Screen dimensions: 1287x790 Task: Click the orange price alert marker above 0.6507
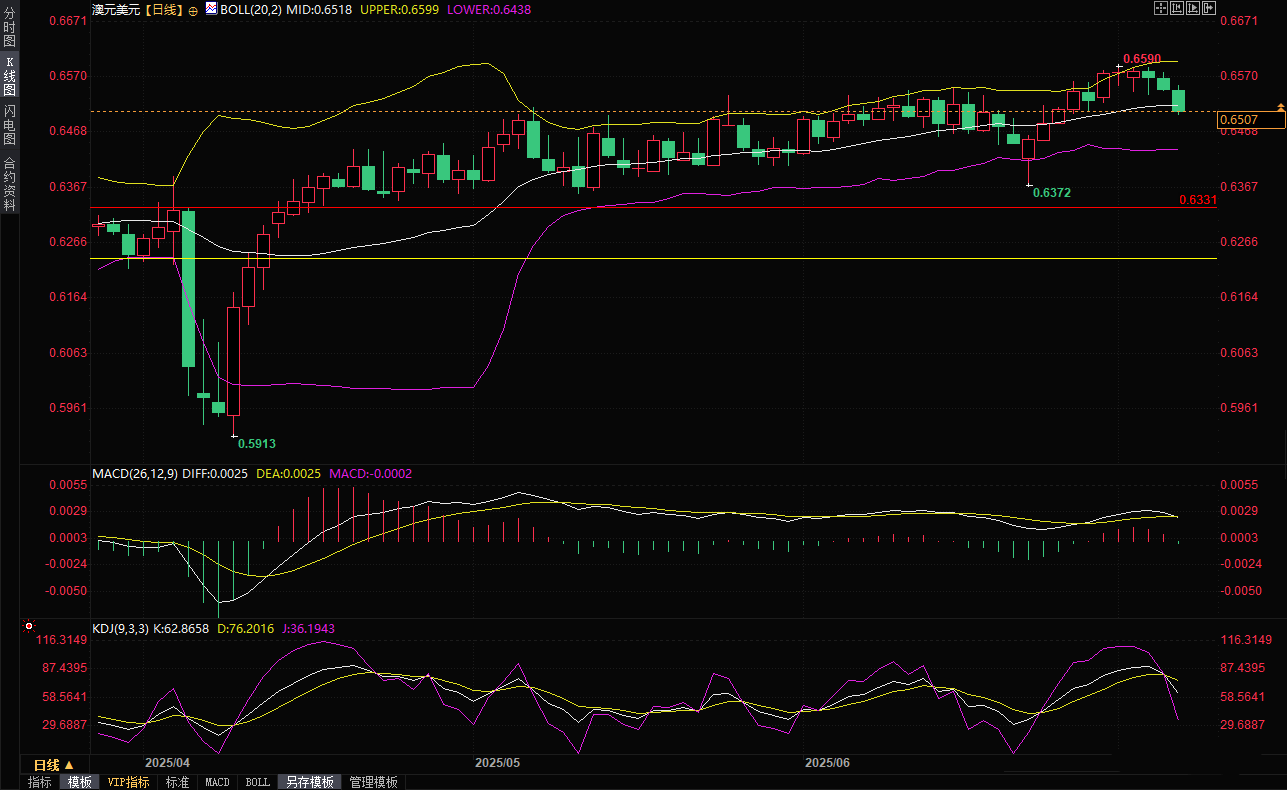[x=1280, y=106]
